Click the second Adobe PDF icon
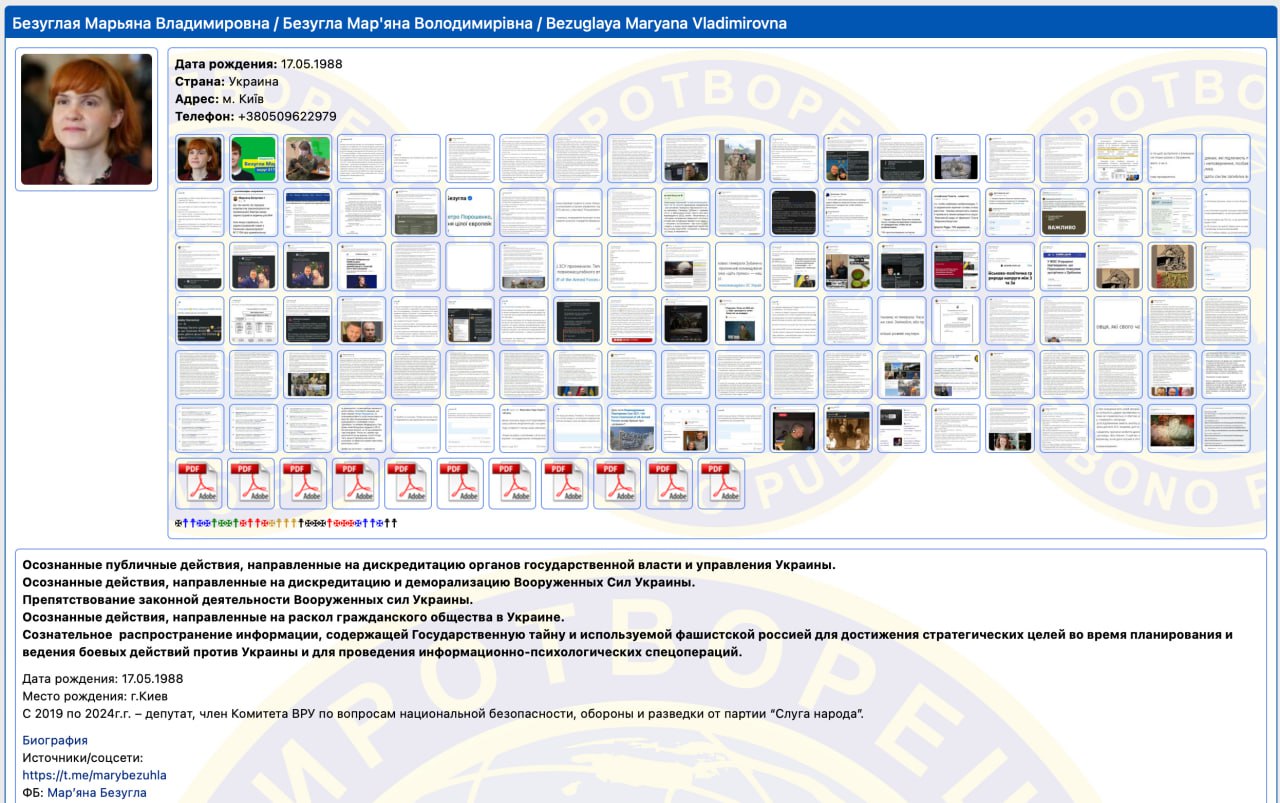 [252, 483]
